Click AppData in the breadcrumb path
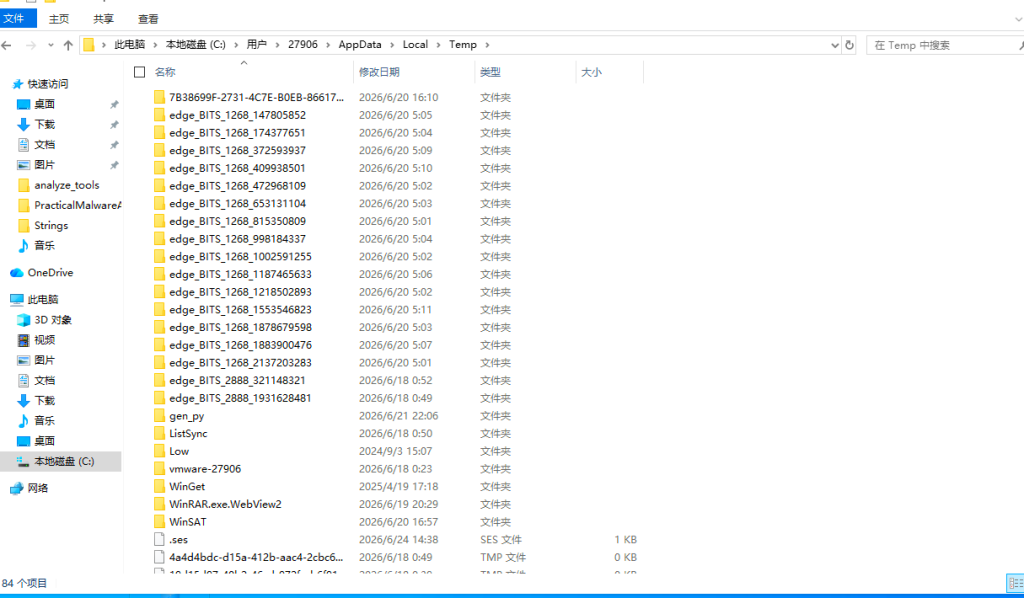1024x598 pixels. coord(360,44)
